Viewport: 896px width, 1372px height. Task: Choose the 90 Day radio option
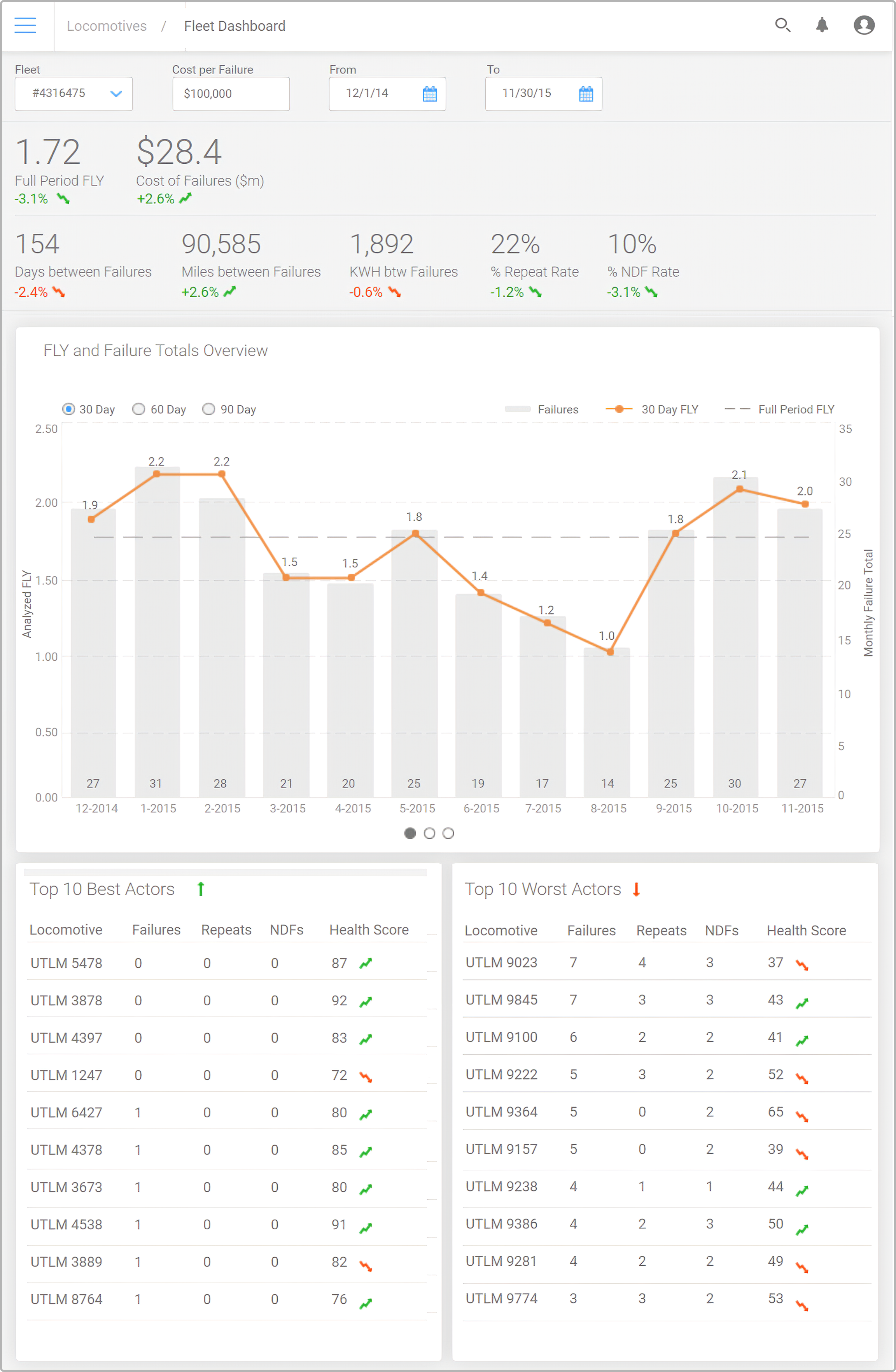209,409
